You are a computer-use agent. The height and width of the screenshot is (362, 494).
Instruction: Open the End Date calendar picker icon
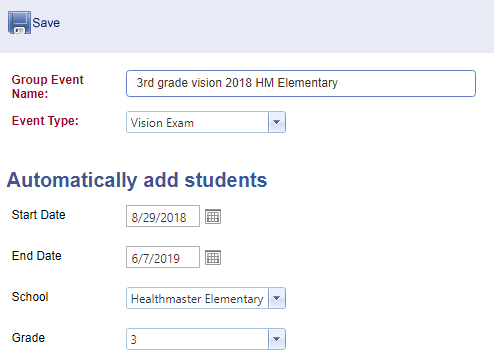point(213,258)
